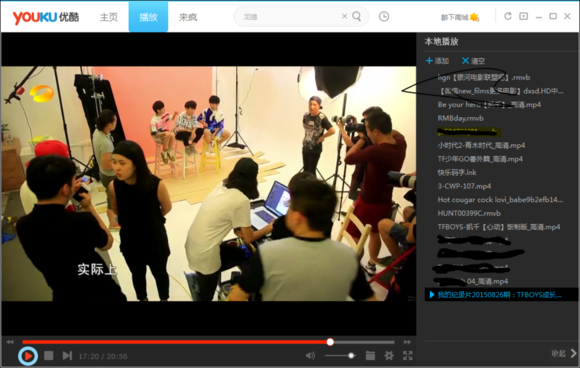The width and height of the screenshot is (580, 368).
Task: Add a file with 添加
Action: tap(437, 61)
